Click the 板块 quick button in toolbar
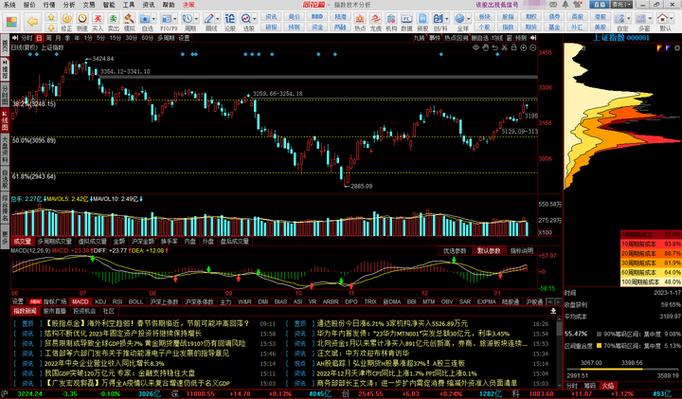Viewport: 682px width, 399px height. (x=485, y=17)
